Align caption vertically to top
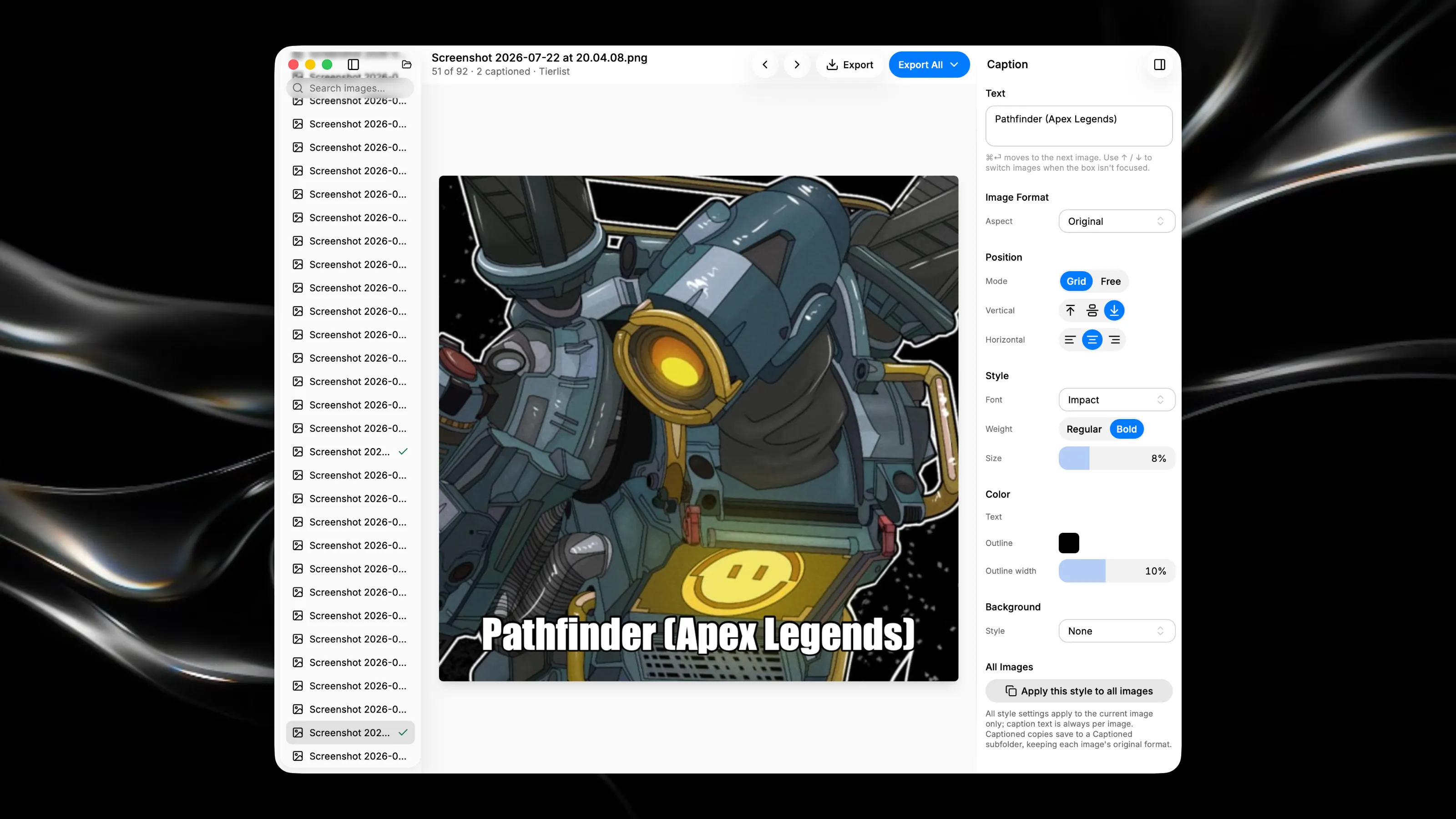 [1070, 310]
